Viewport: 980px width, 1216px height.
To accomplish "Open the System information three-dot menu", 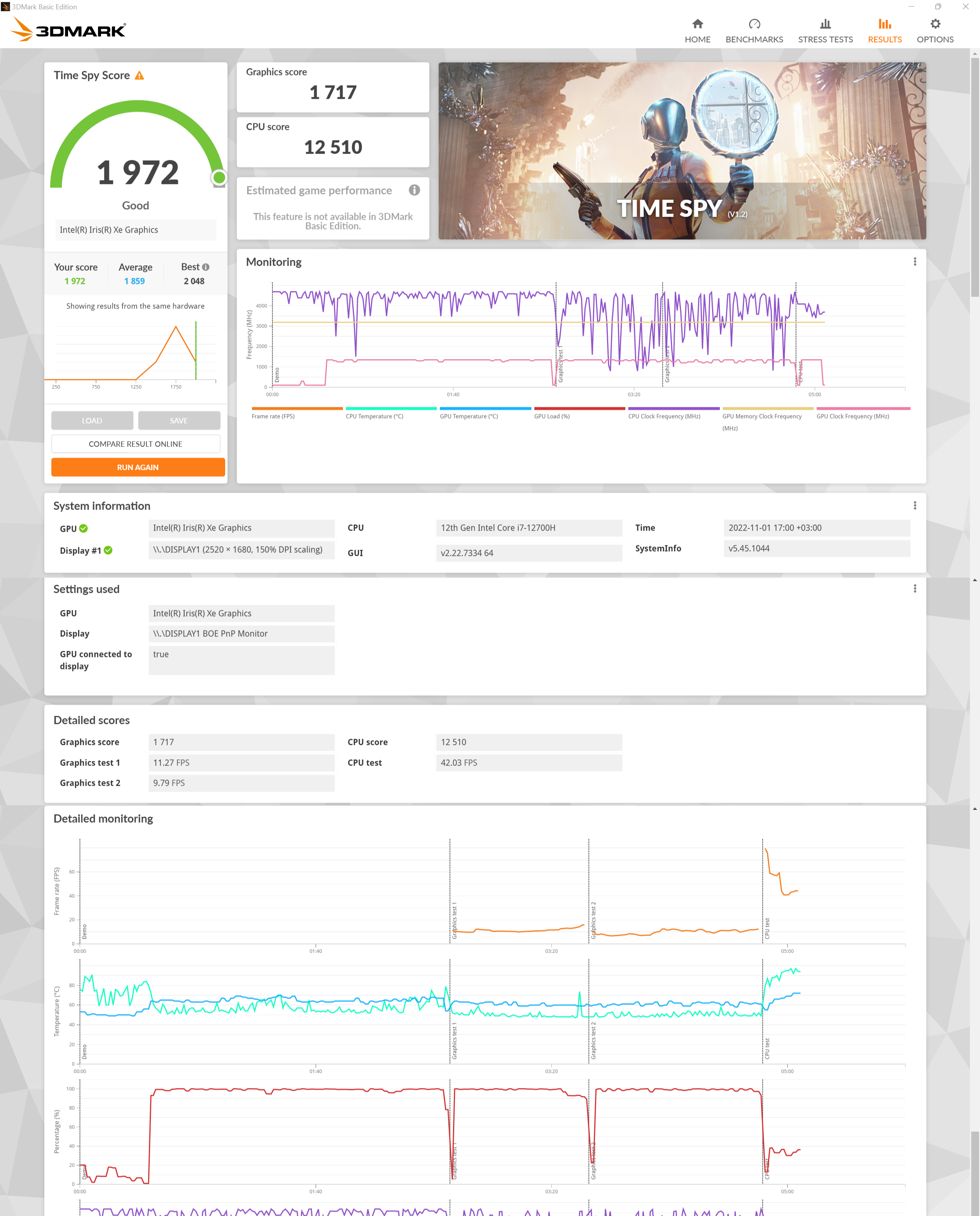I will 915,506.
